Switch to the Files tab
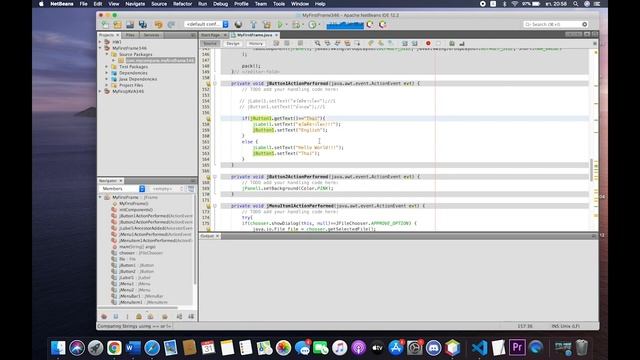The width and height of the screenshot is (640, 360). tap(130, 35)
